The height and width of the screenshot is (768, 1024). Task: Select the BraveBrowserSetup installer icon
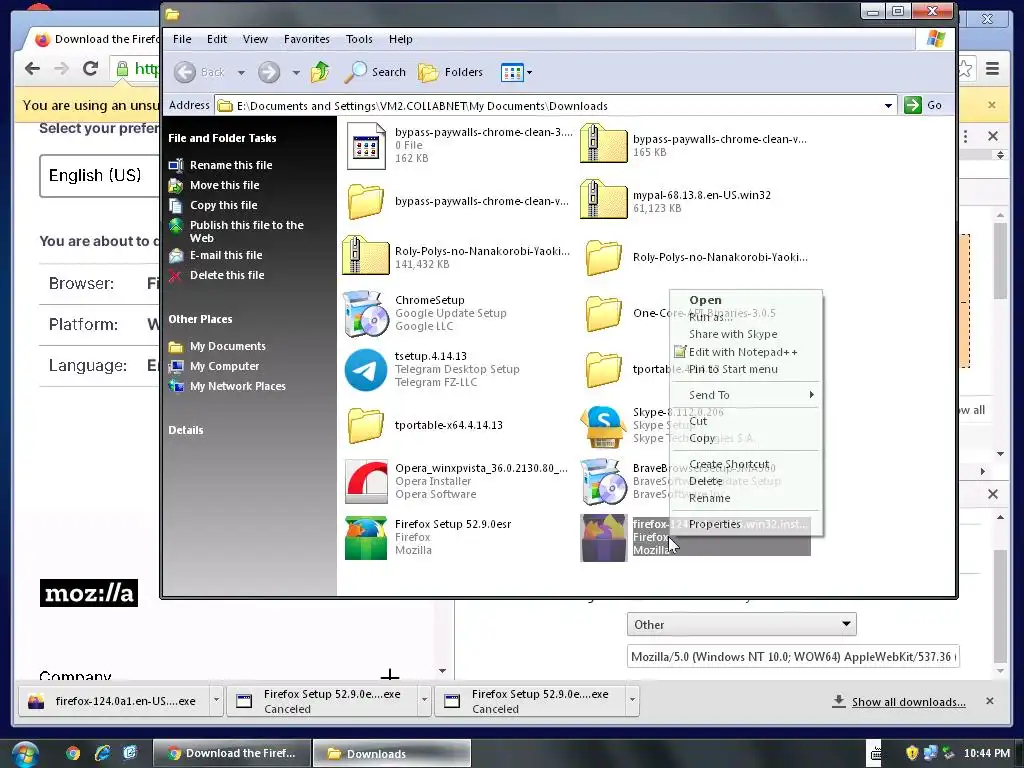pos(603,482)
